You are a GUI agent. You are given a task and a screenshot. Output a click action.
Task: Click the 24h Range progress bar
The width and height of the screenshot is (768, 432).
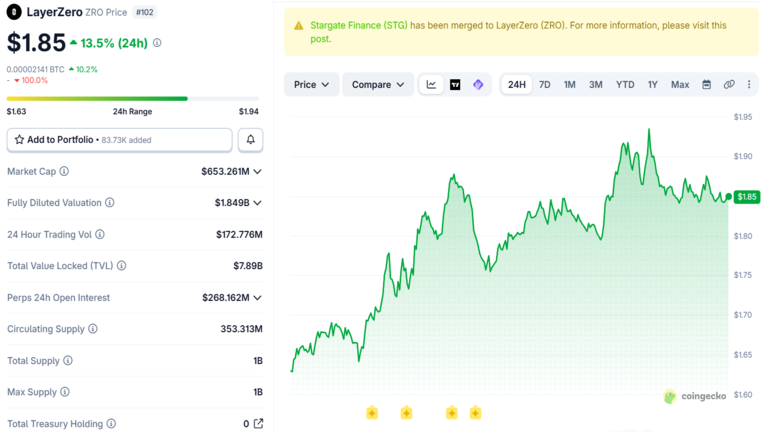point(132,99)
